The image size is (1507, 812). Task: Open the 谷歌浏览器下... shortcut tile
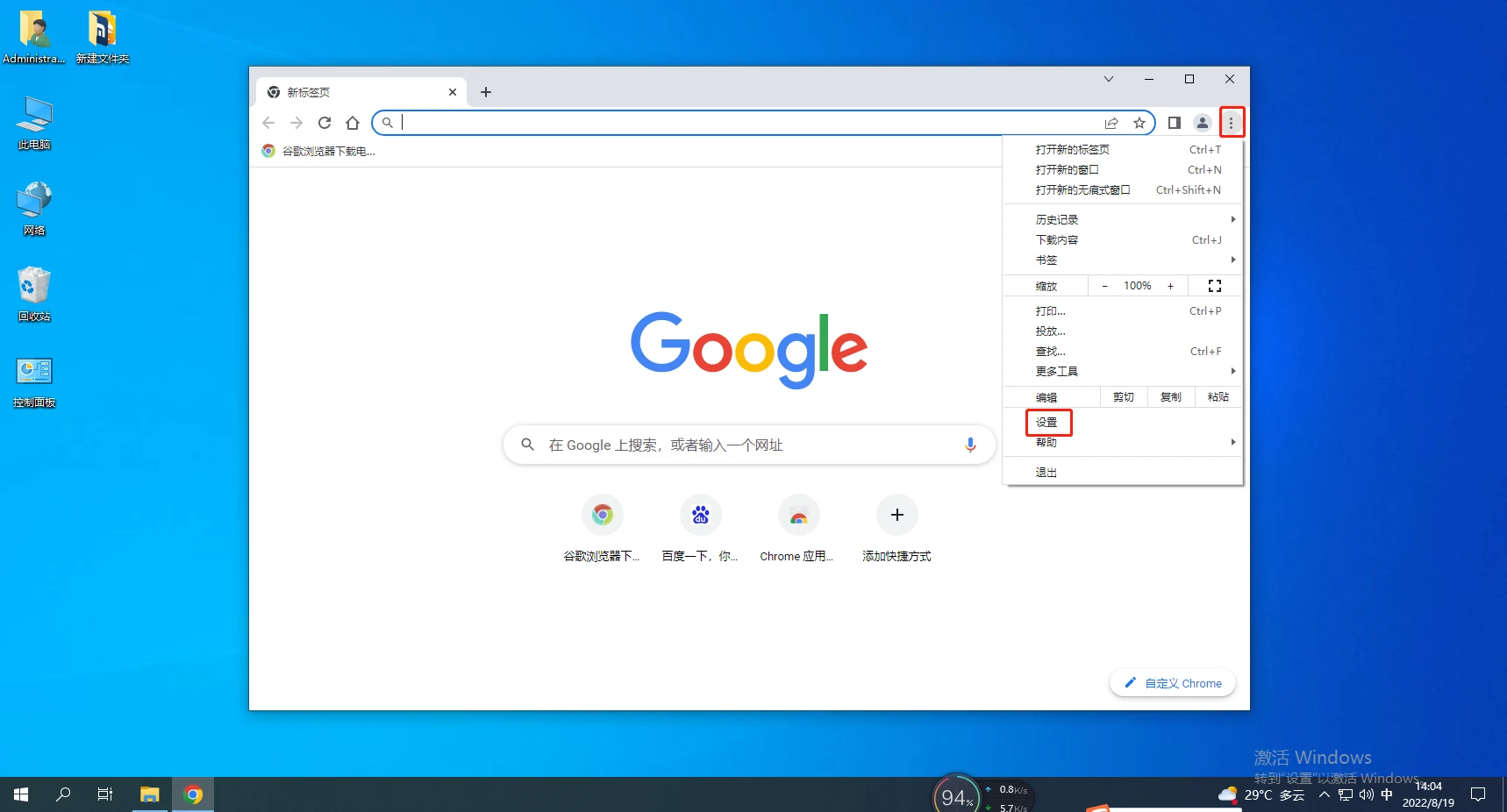pyautogui.click(x=602, y=528)
